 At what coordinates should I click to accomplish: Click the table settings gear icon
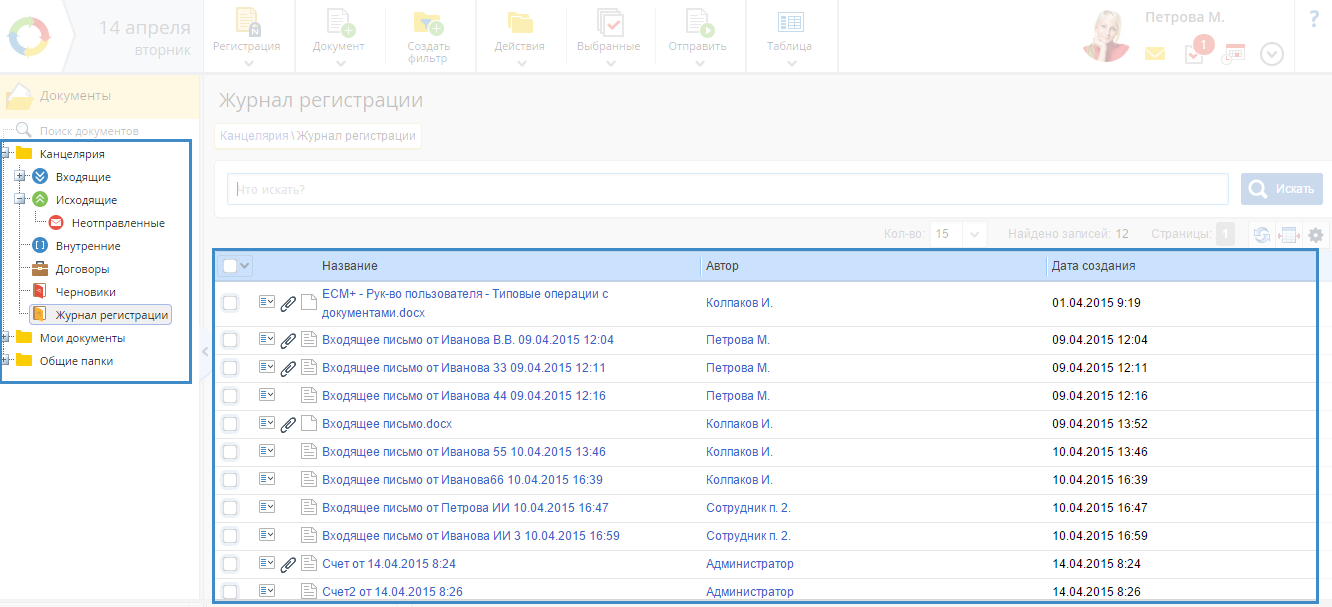point(1316,235)
